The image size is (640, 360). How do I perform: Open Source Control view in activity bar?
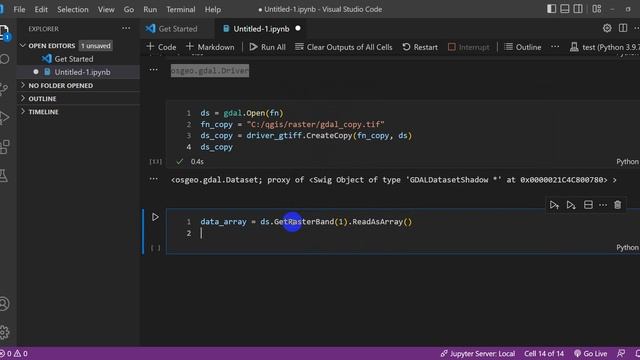pyautogui.click(x=4, y=89)
